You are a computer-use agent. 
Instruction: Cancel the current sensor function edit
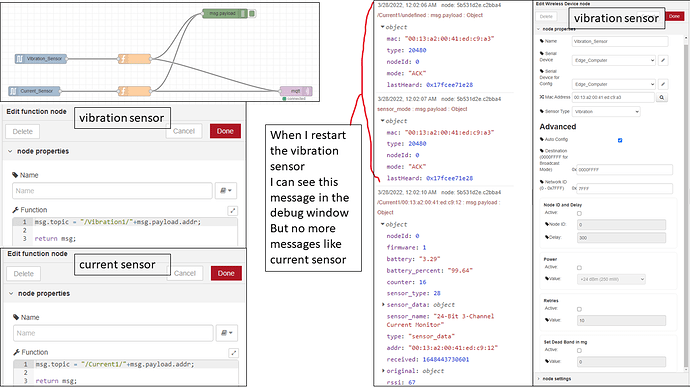point(185,273)
